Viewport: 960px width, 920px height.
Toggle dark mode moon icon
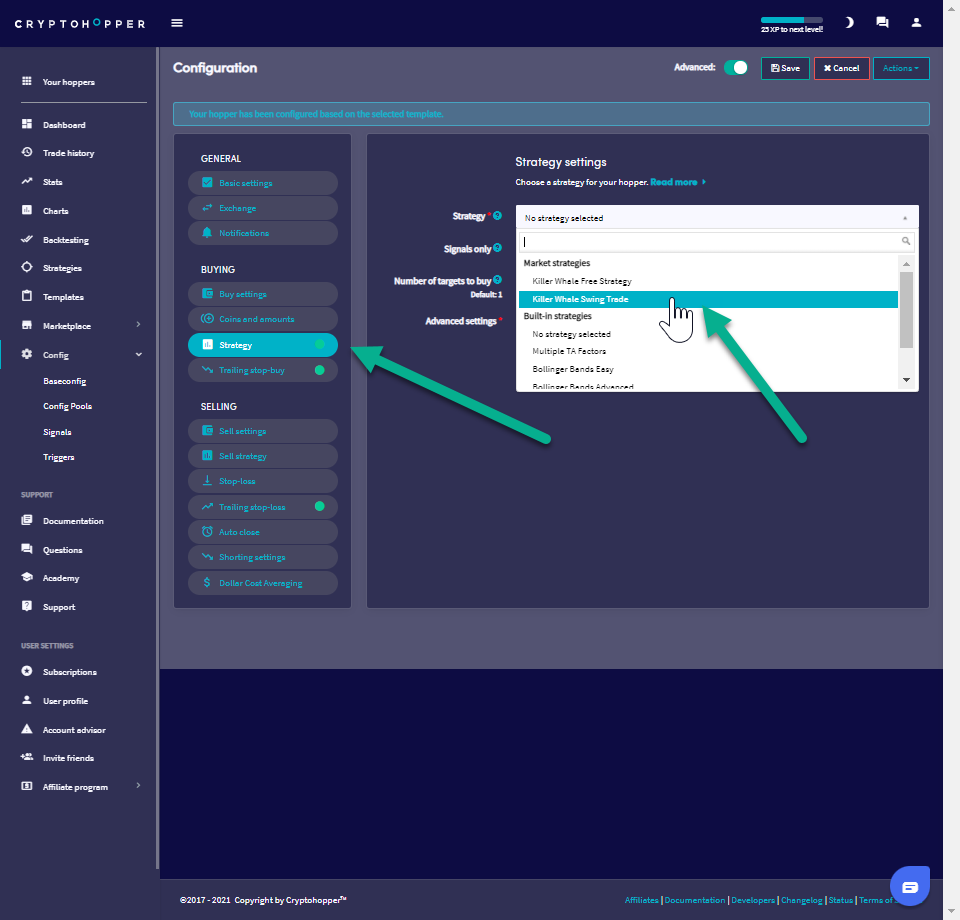coord(849,22)
